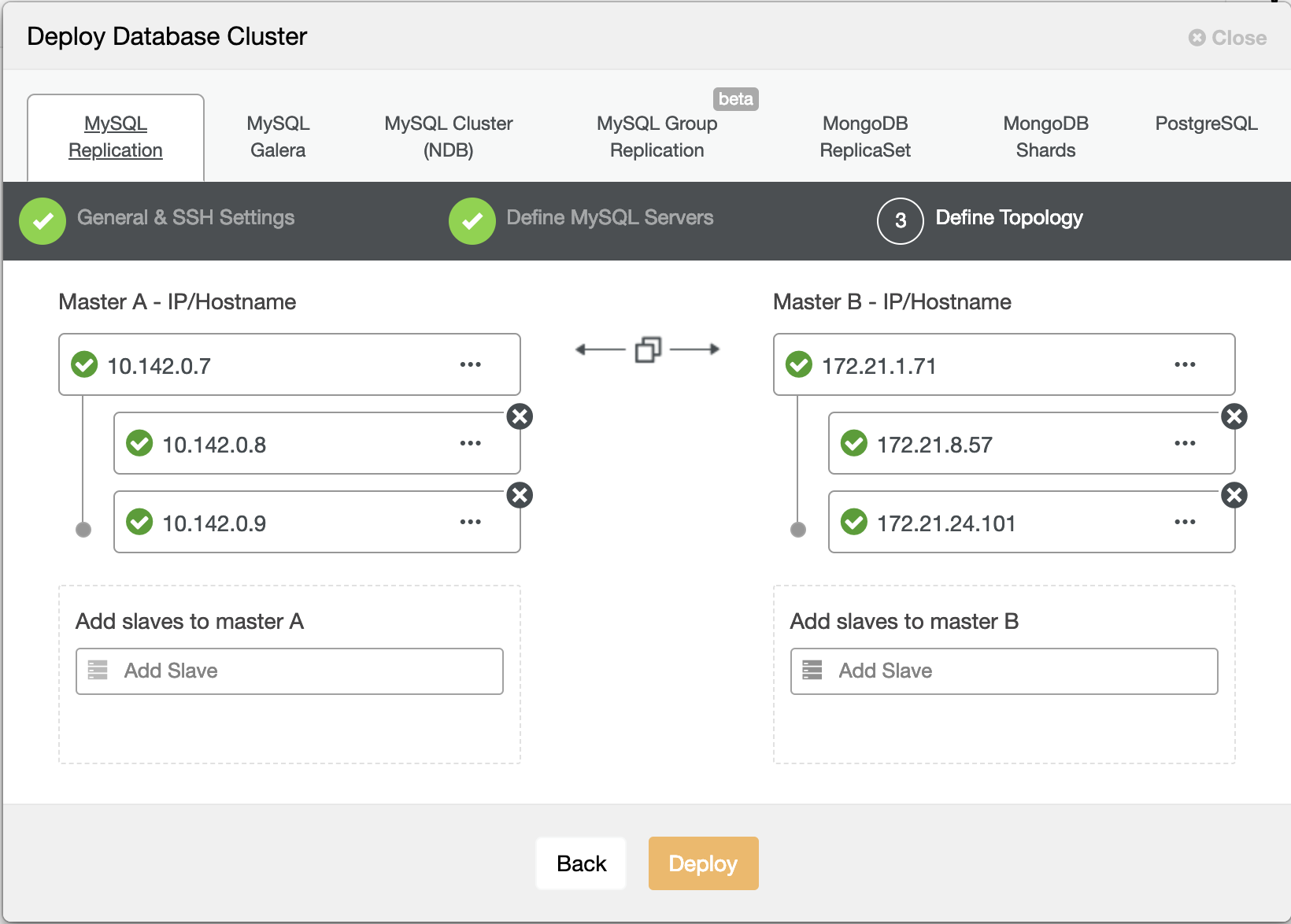Select the Define Topology step label

pyautogui.click(x=1009, y=218)
